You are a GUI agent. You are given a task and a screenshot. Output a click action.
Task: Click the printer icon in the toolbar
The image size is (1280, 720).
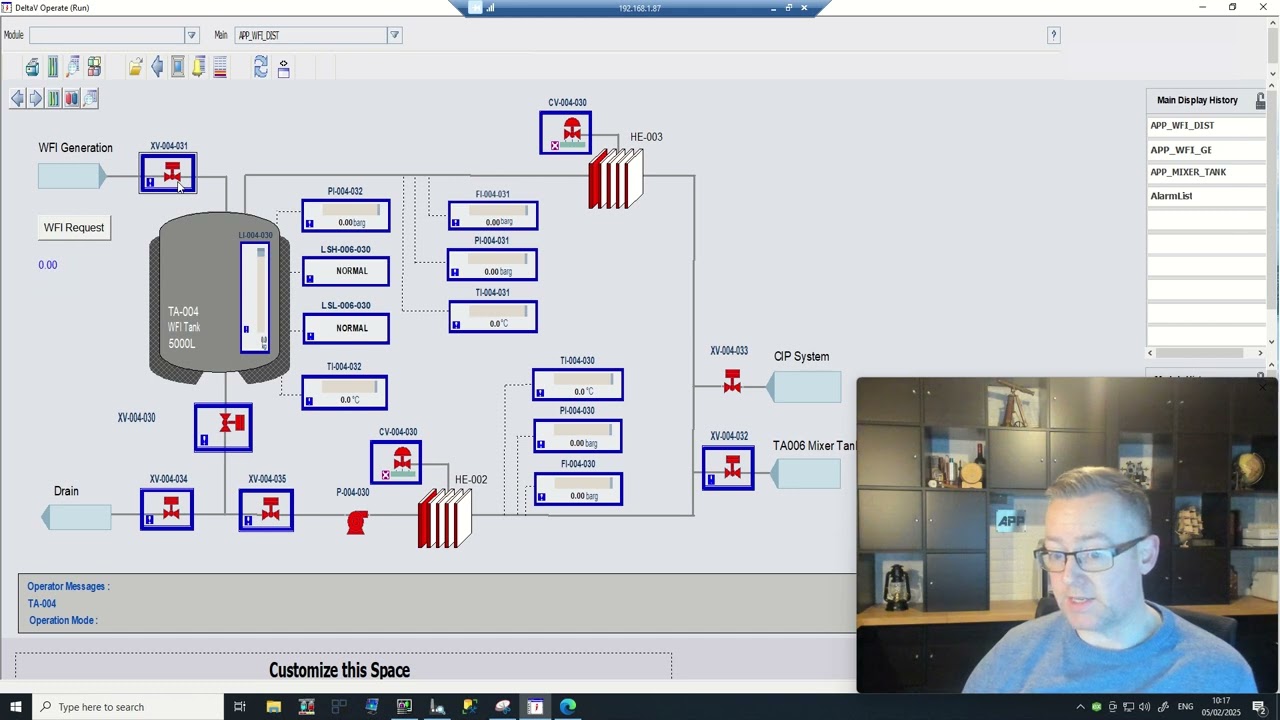point(32,67)
